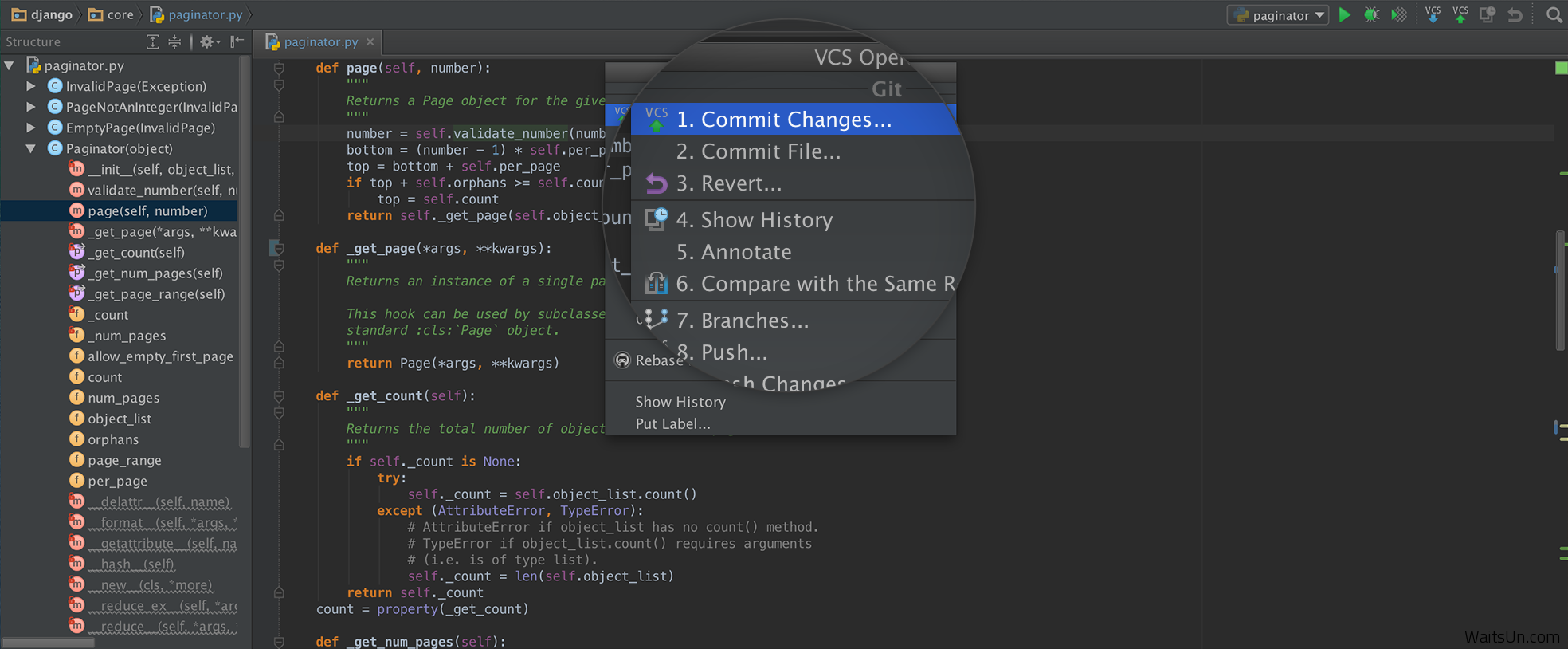1568x649 pixels.
Task: Toggle code folding for def page
Action: (279, 69)
